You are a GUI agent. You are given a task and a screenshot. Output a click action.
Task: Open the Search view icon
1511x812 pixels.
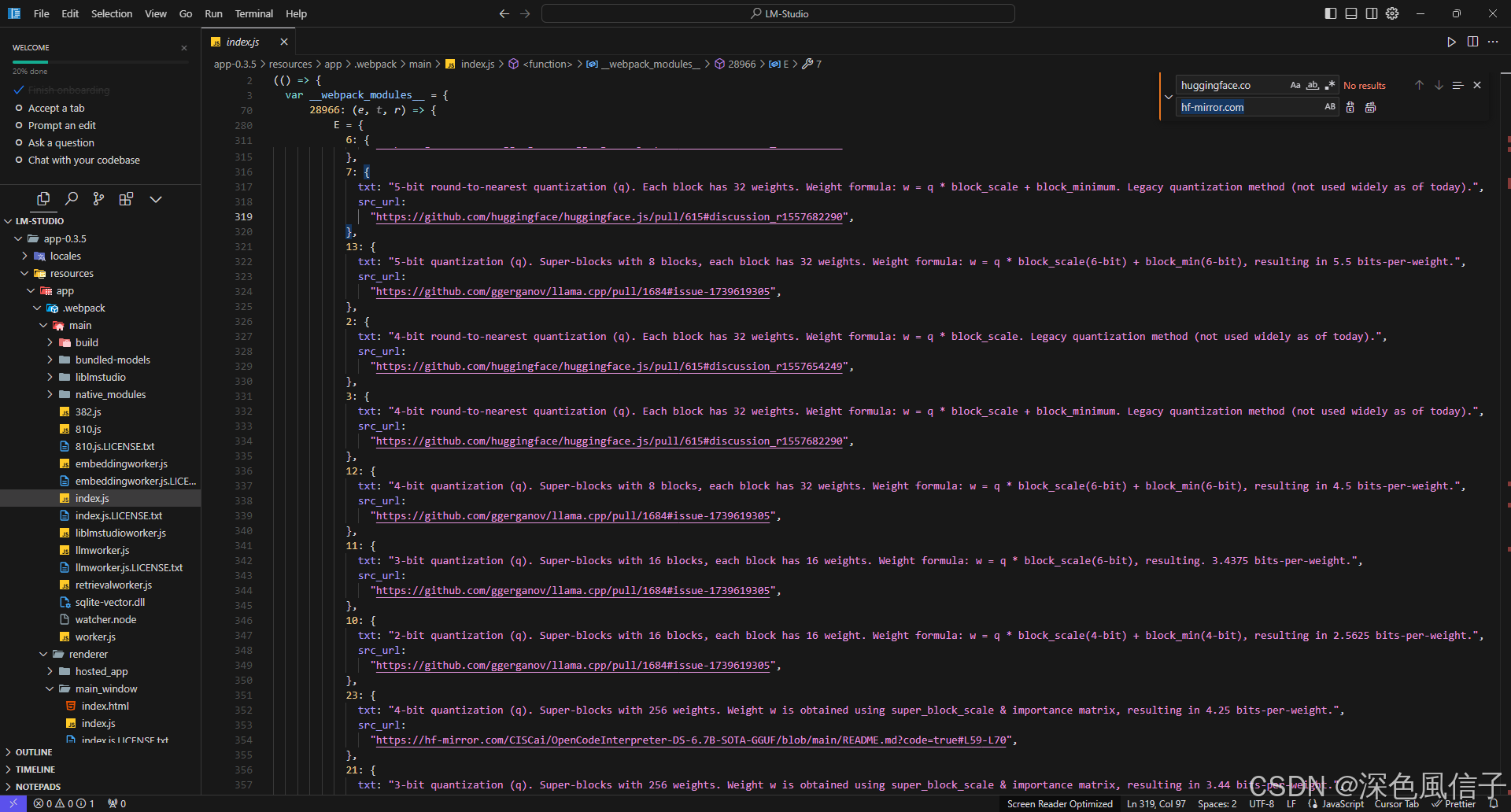pyautogui.click(x=71, y=199)
